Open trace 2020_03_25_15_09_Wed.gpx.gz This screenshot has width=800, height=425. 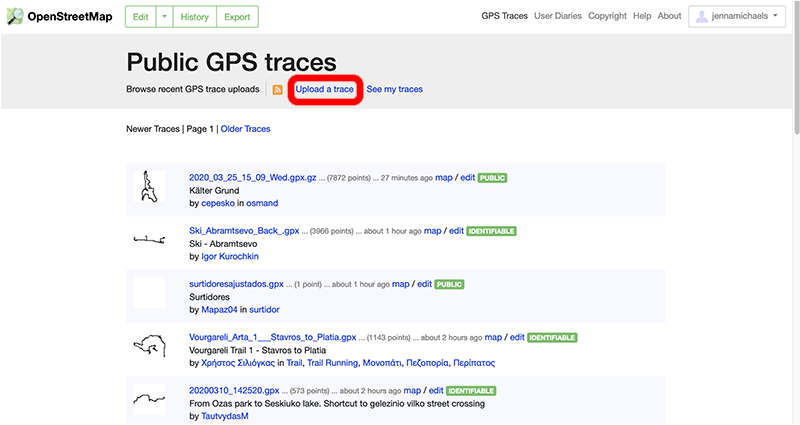pyautogui.click(x=253, y=178)
